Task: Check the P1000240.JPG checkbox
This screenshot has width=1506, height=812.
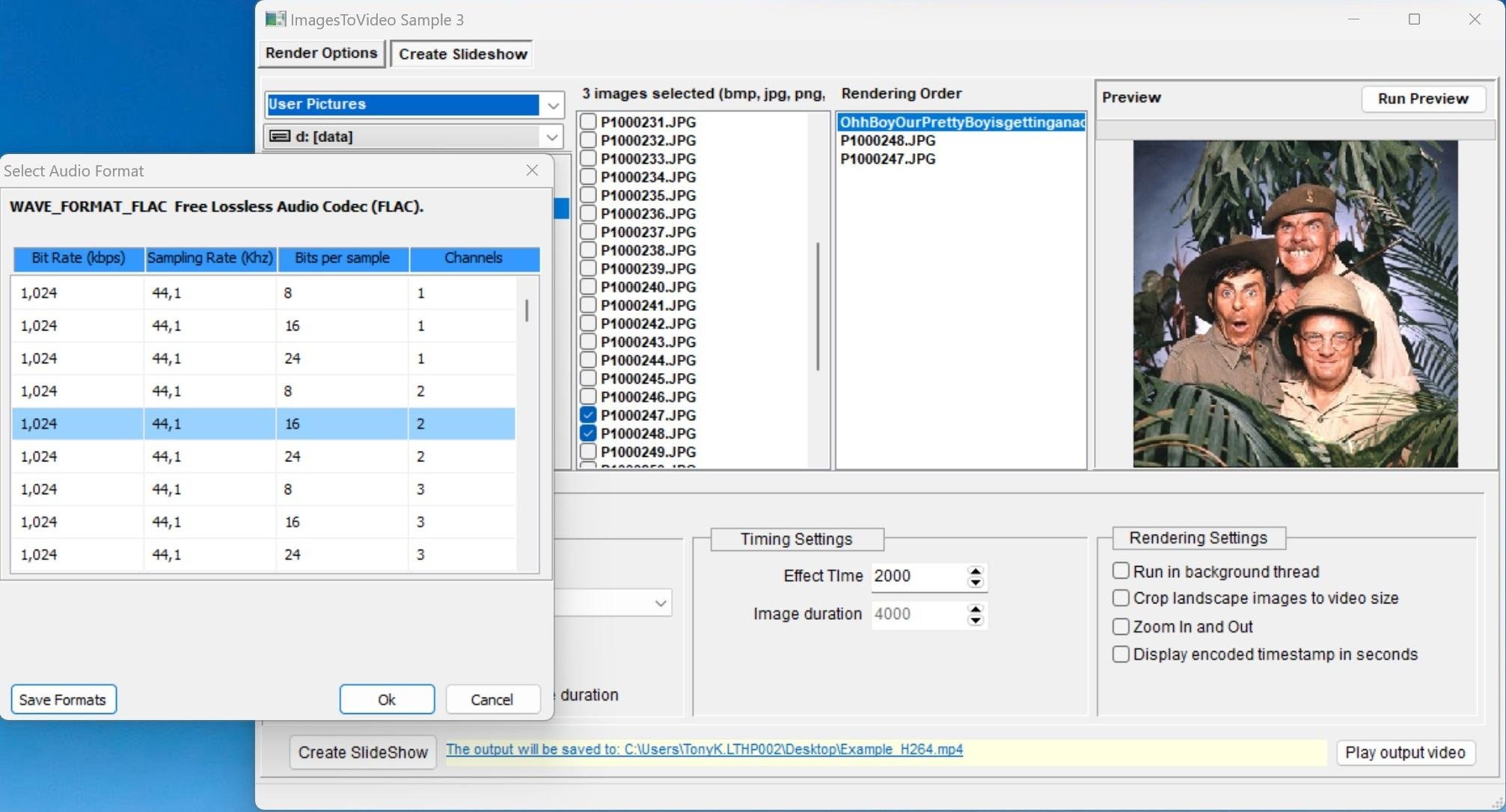Action: point(588,287)
